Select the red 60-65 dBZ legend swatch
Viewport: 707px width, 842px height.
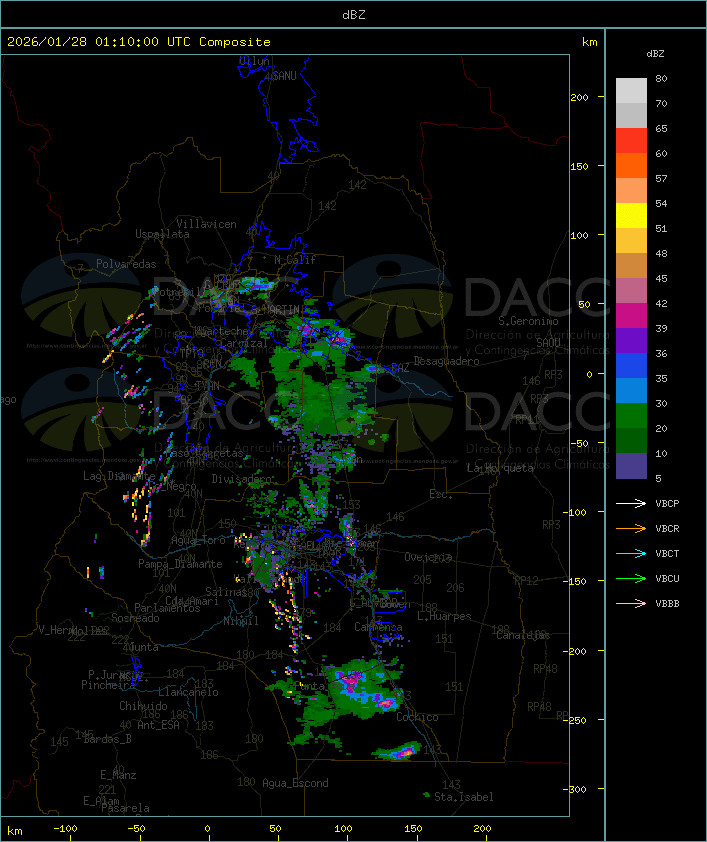pos(631,141)
